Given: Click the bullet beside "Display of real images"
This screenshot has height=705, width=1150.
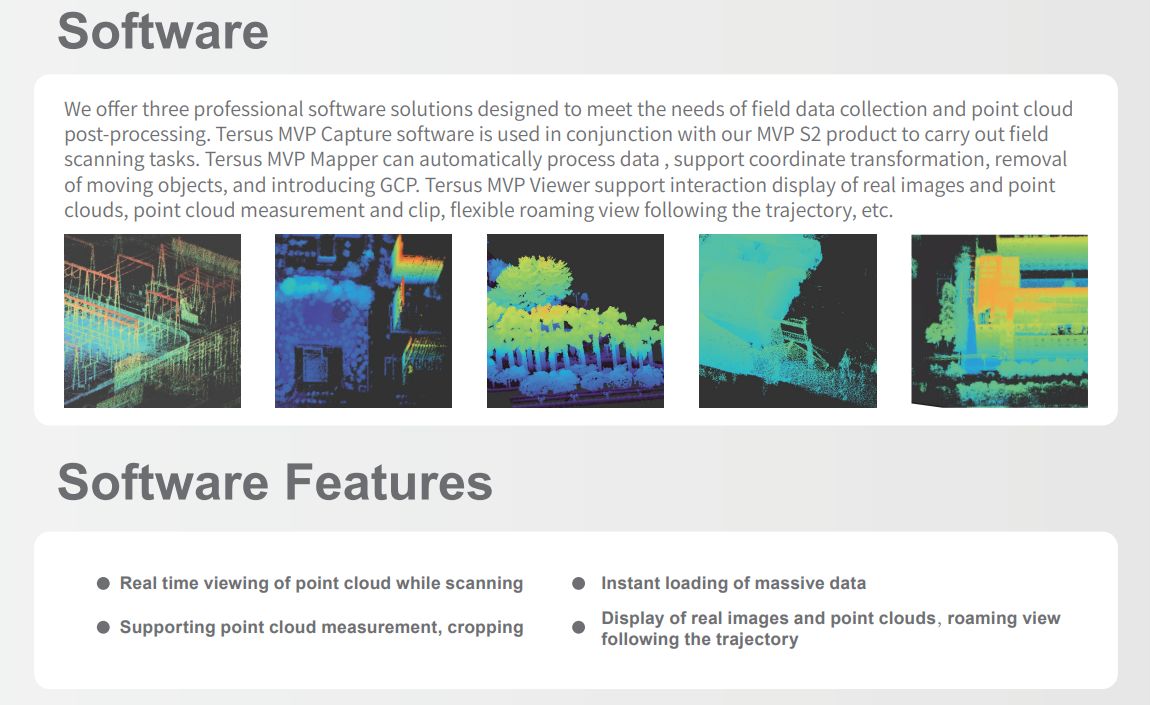Looking at the screenshot, I should click(x=578, y=628).
